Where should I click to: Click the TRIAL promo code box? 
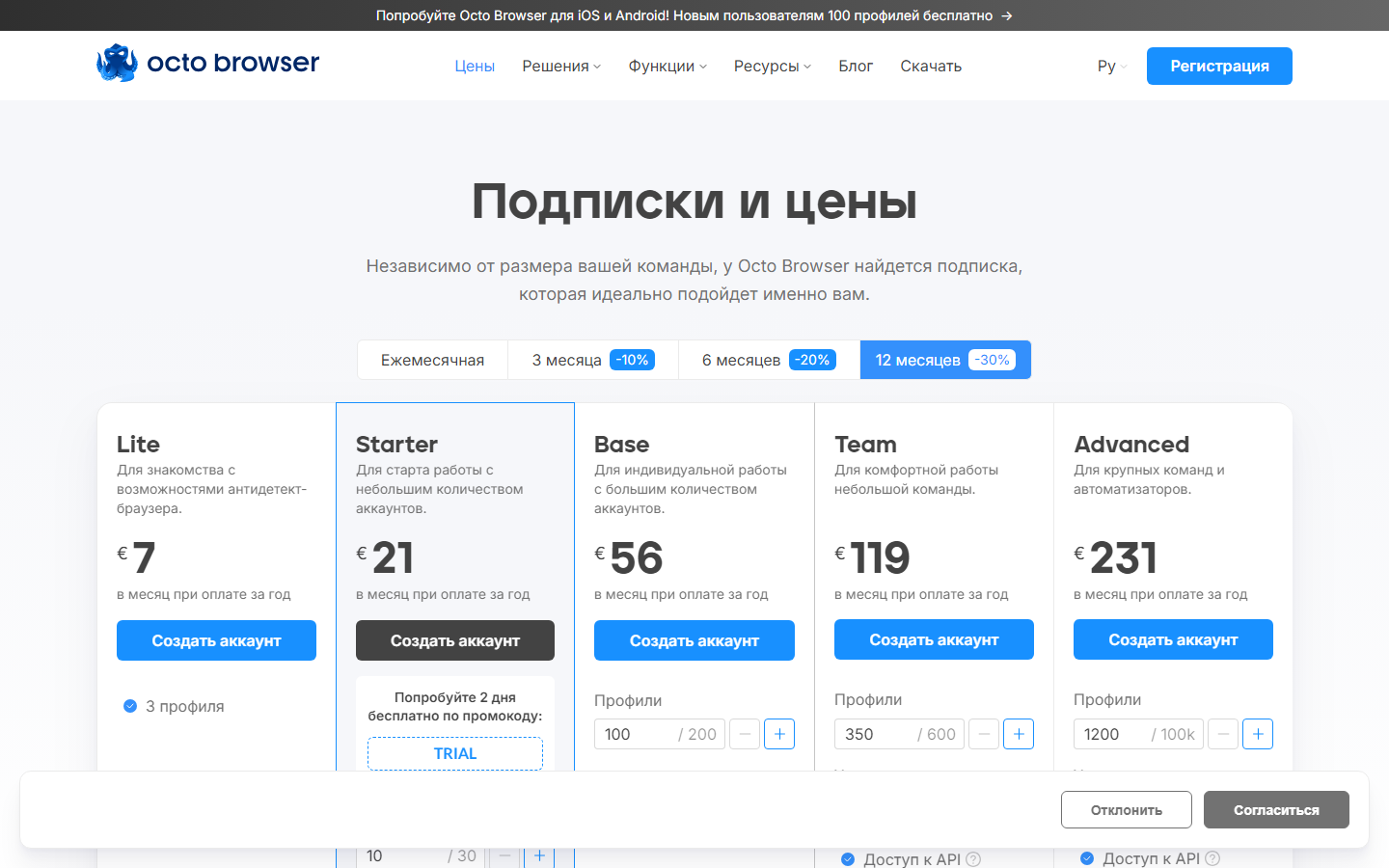click(x=455, y=753)
